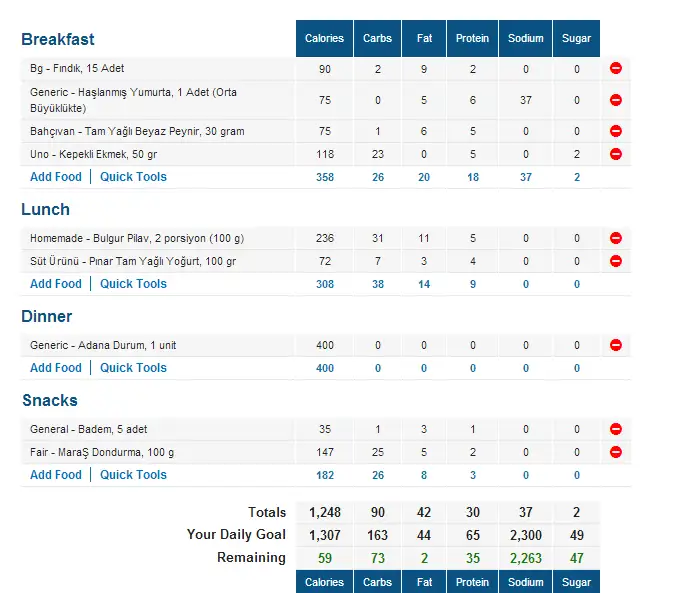This screenshot has height=593, width=684.
Task: Open Quick Tools under Dinner
Action: (x=133, y=368)
